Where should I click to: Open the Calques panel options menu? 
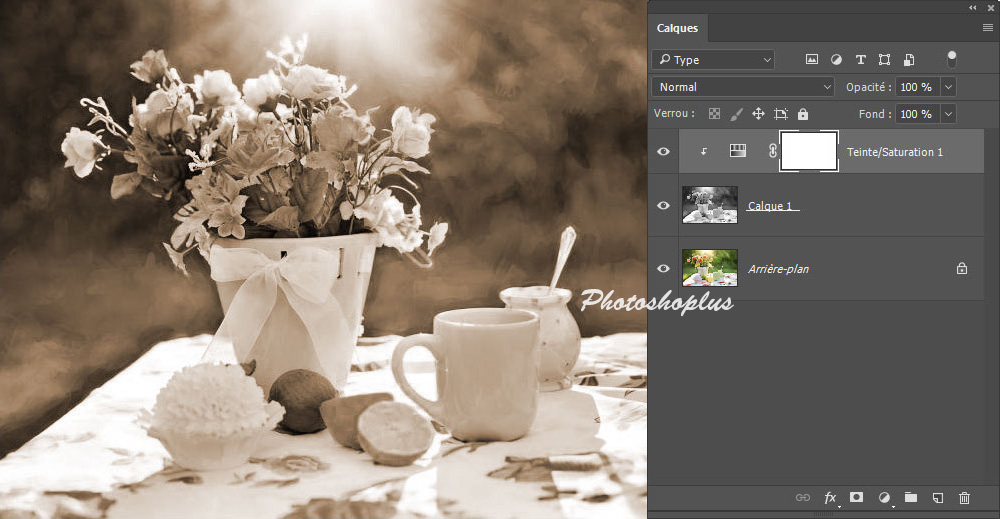987,28
